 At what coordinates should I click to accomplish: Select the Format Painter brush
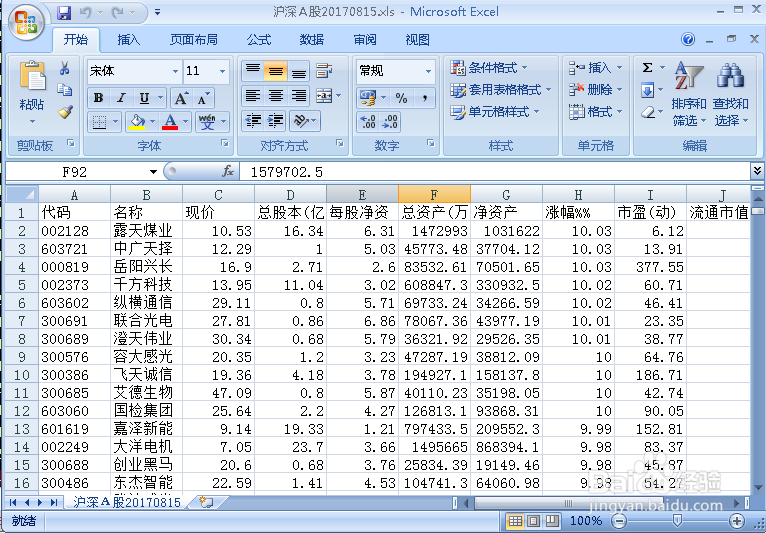64,112
